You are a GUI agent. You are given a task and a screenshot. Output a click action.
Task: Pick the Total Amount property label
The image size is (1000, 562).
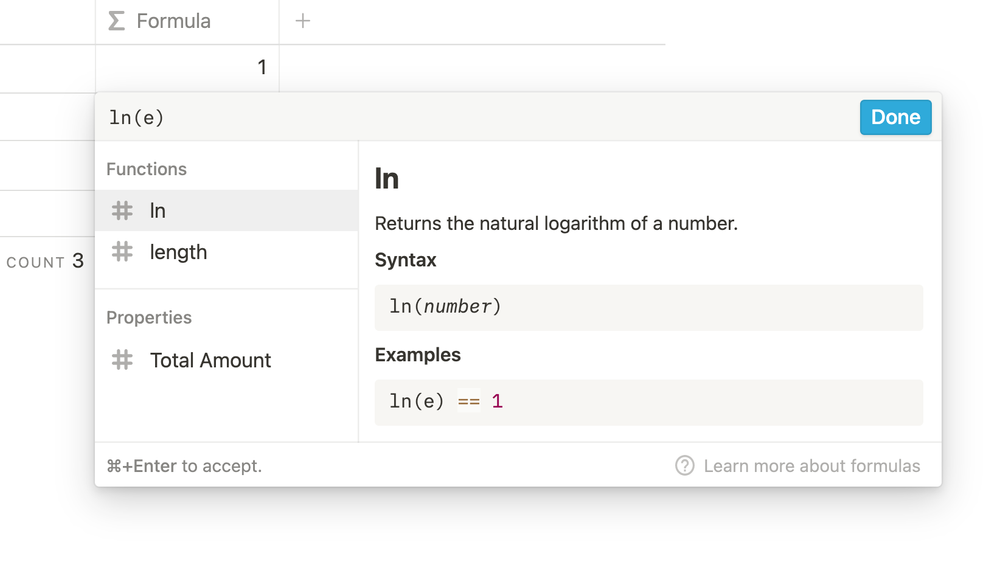coord(210,360)
